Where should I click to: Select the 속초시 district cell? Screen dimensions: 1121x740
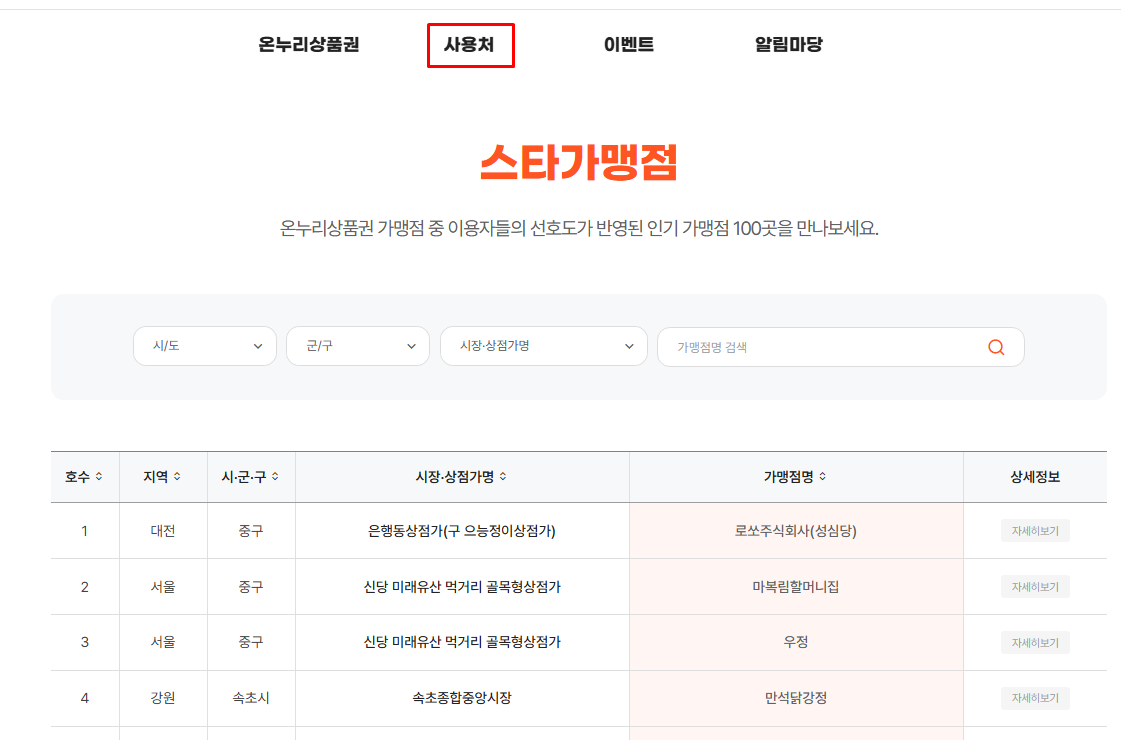tap(251, 698)
